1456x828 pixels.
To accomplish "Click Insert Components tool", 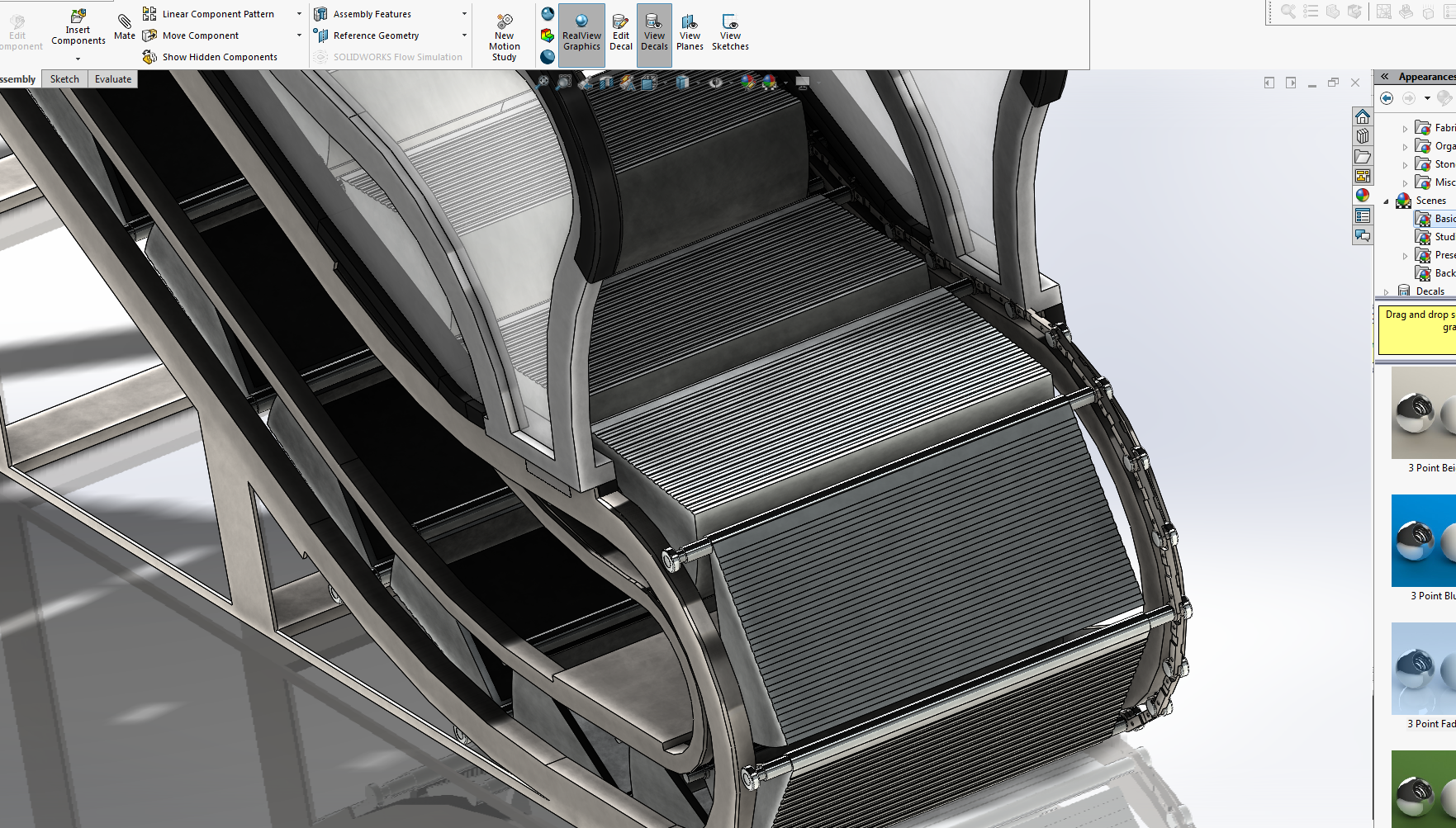I will 78,27.
